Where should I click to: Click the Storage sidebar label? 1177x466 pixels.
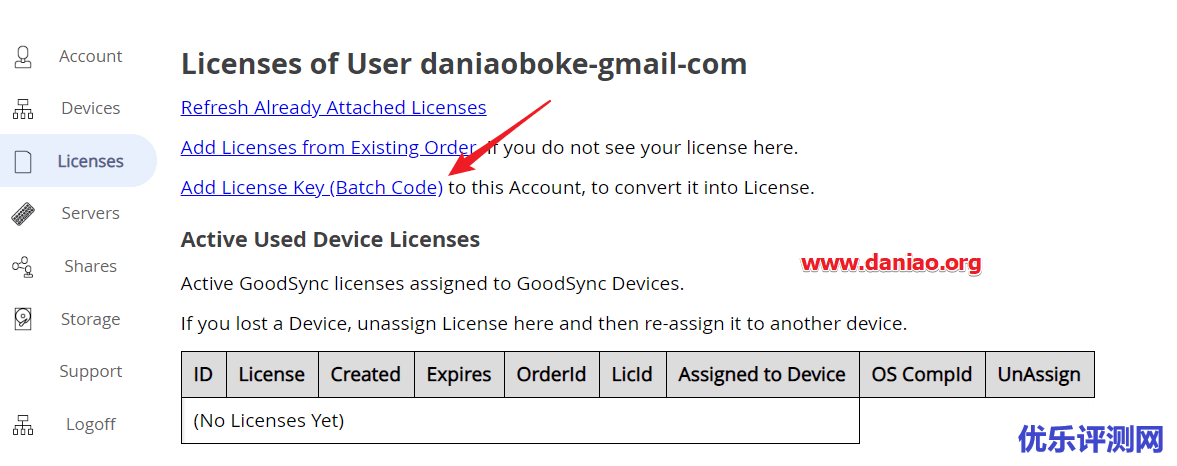(91, 319)
